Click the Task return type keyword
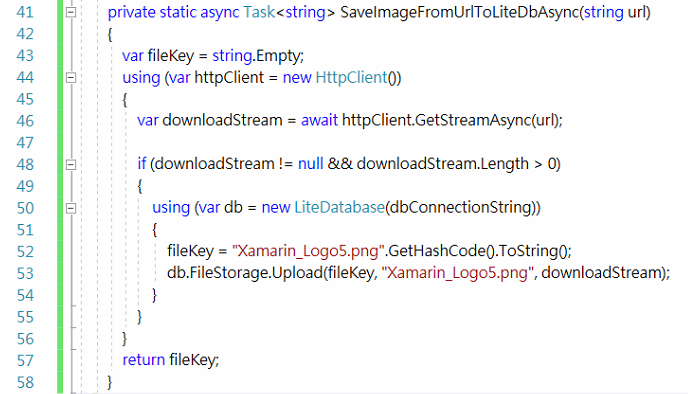The width and height of the screenshot is (688, 394). tap(259, 12)
